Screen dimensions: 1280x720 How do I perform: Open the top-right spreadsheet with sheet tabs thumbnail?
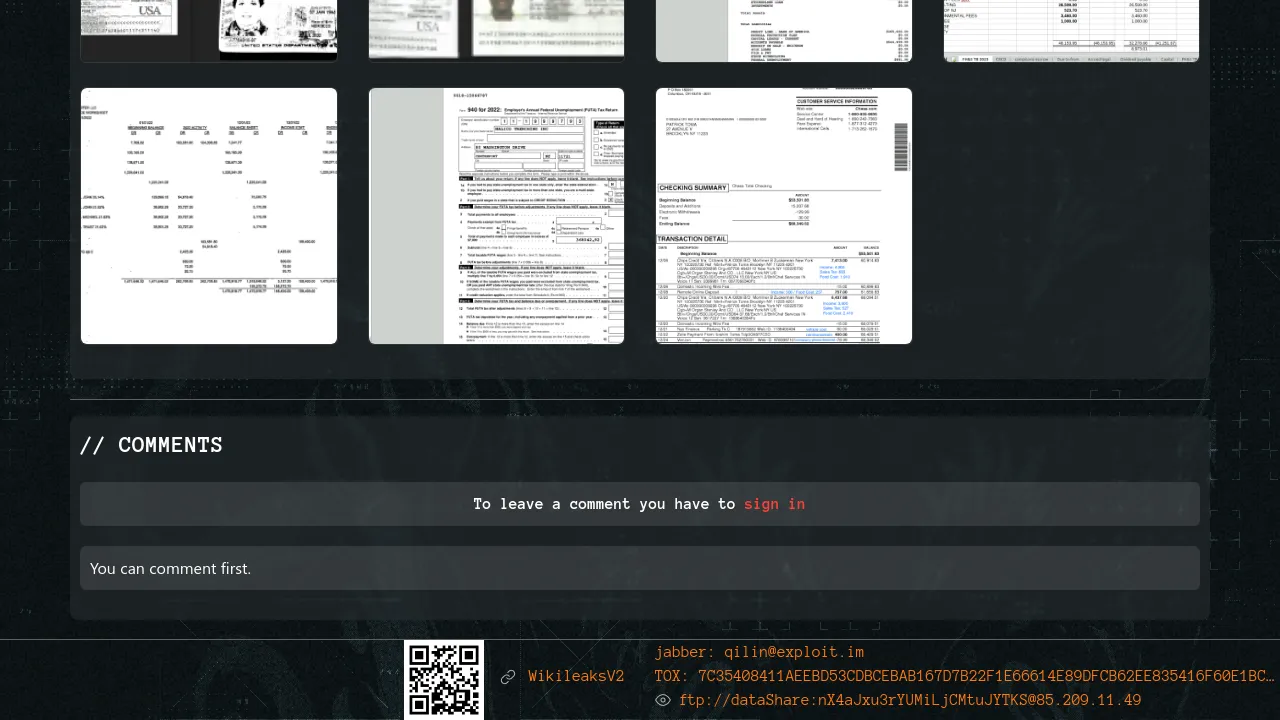(1071, 30)
